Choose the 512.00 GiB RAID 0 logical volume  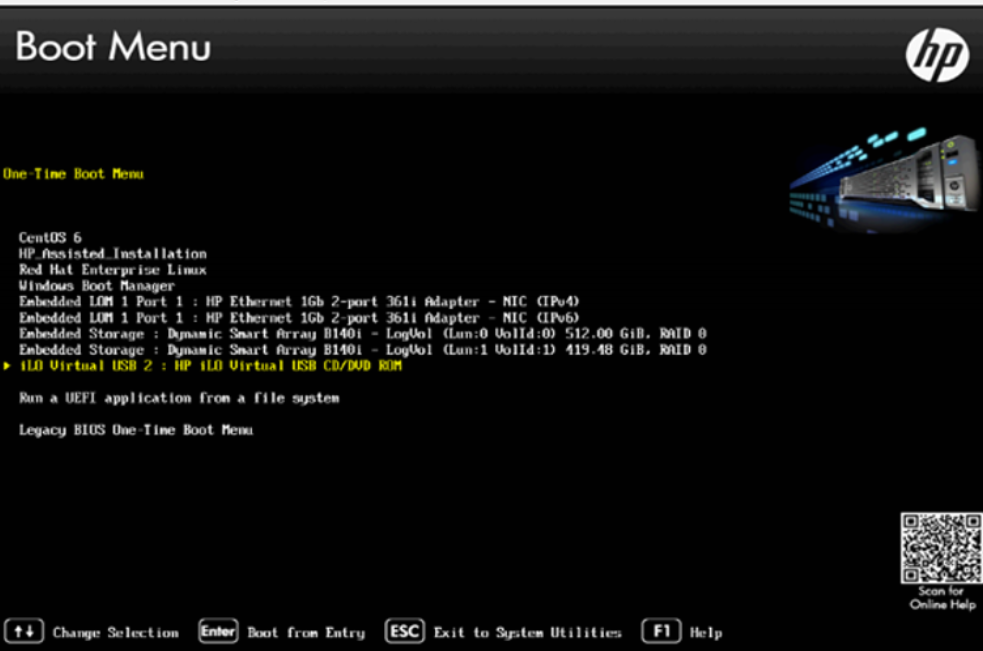[363, 334]
